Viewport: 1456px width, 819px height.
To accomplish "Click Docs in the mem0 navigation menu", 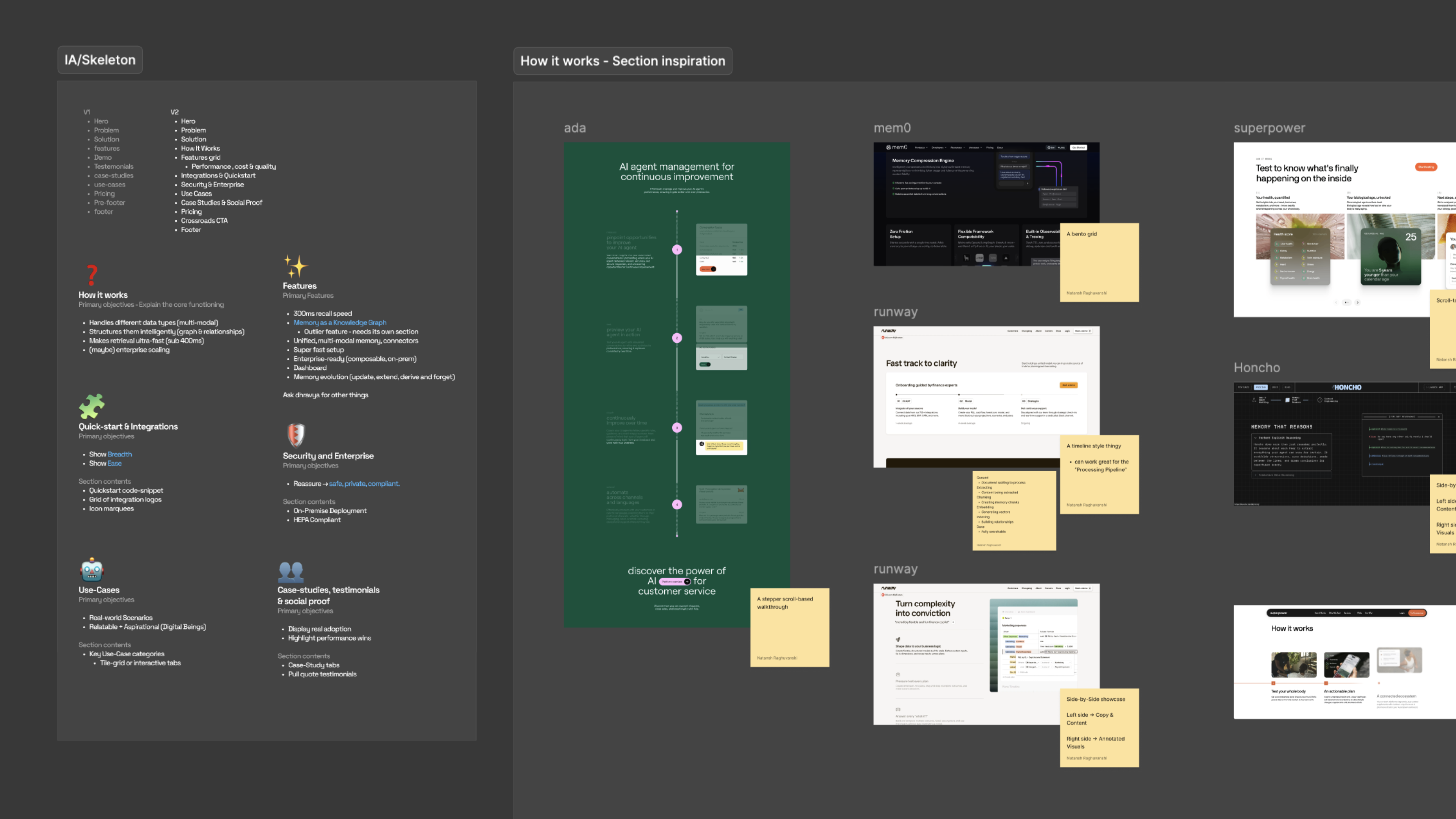I will point(1001,147).
